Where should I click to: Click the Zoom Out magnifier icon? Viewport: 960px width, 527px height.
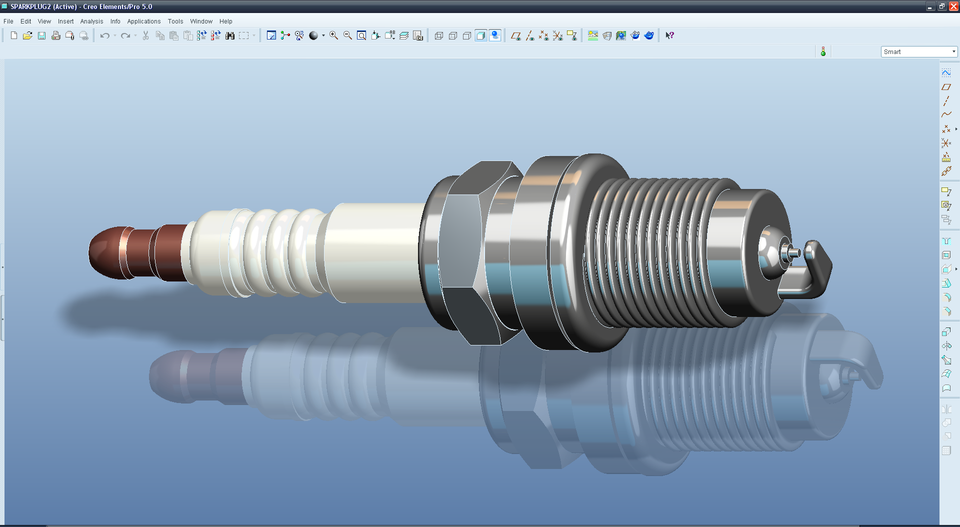click(x=348, y=36)
